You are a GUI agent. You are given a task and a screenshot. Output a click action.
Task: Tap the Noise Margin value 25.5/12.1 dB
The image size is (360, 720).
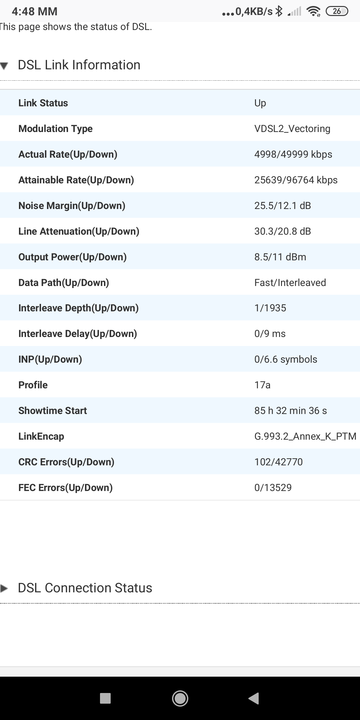point(282,206)
